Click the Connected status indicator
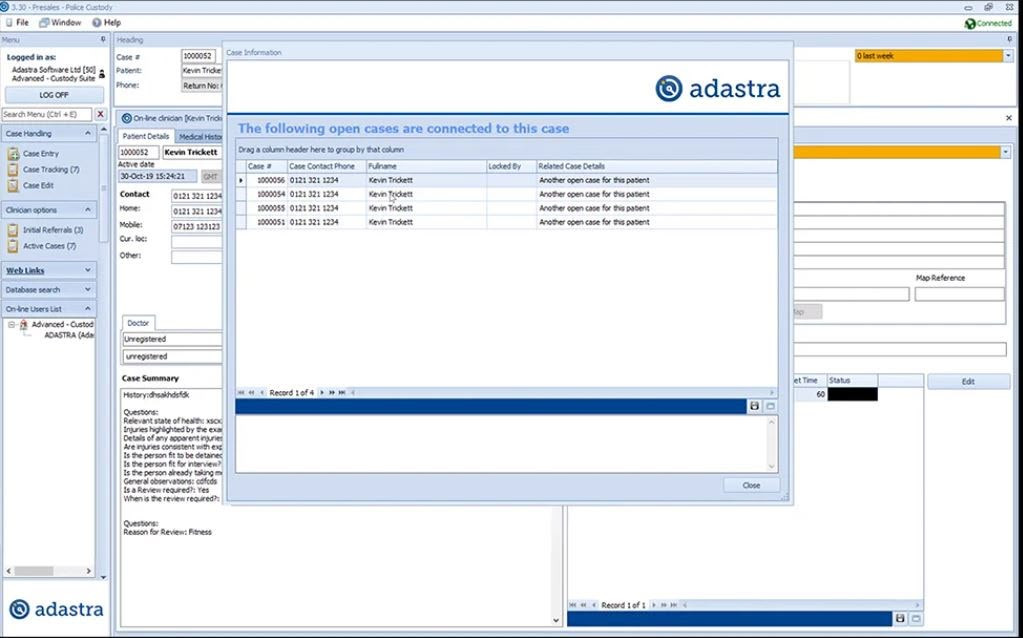This screenshot has width=1023, height=638. [x=988, y=23]
